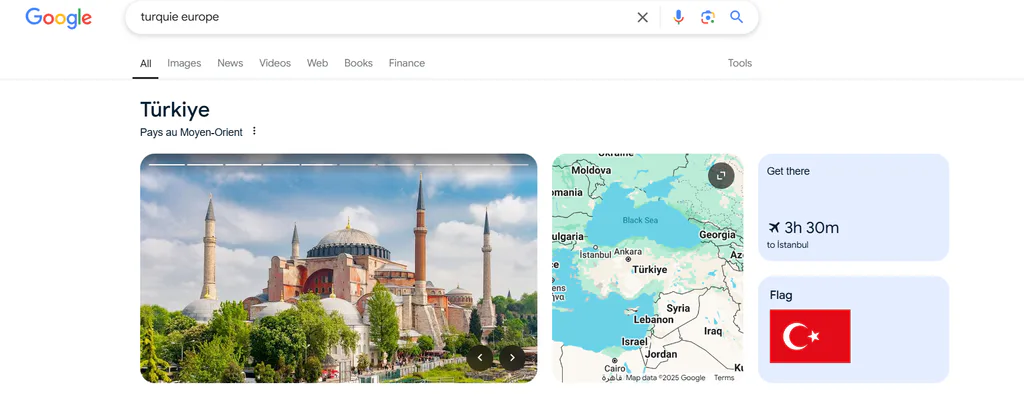The image size is (1024, 399).
Task: Click the Türkiye map thumbnail
Action: (x=648, y=268)
